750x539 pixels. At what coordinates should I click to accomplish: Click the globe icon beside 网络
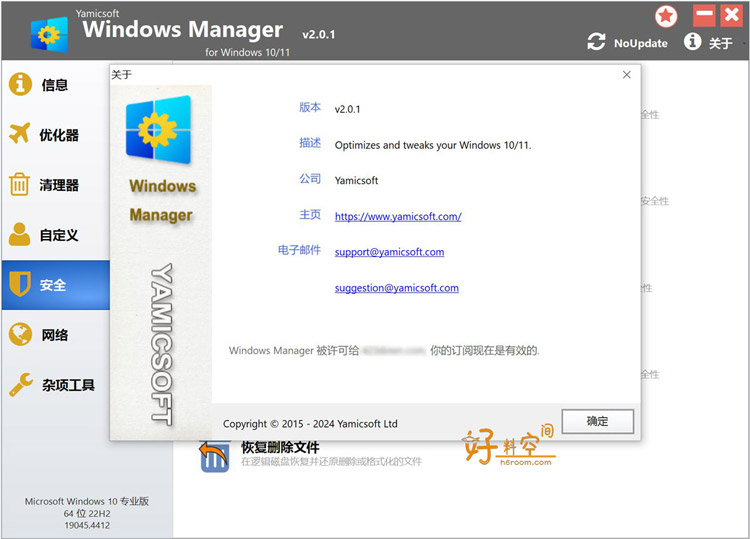click(20, 334)
